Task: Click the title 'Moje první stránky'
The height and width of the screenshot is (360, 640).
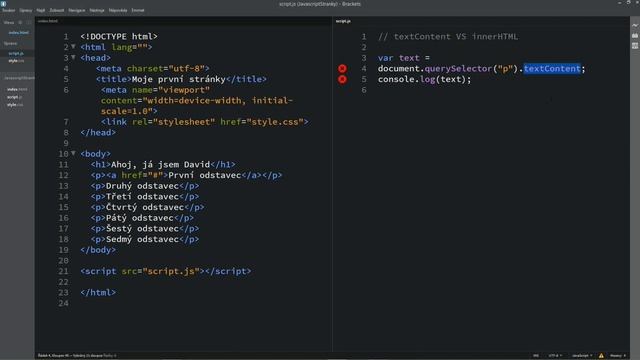Action: [x=178, y=79]
